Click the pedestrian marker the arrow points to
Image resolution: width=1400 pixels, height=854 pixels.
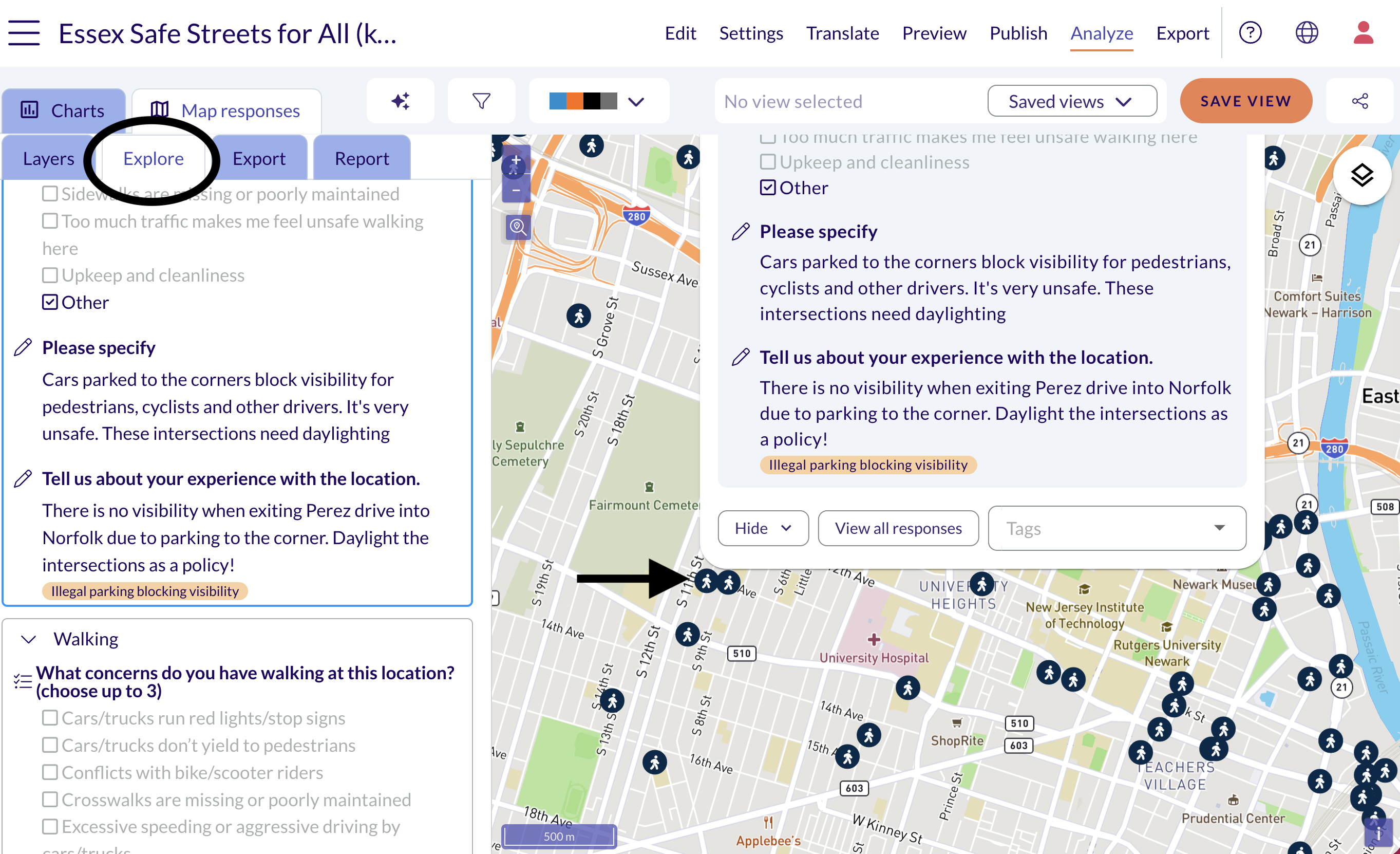click(x=706, y=581)
